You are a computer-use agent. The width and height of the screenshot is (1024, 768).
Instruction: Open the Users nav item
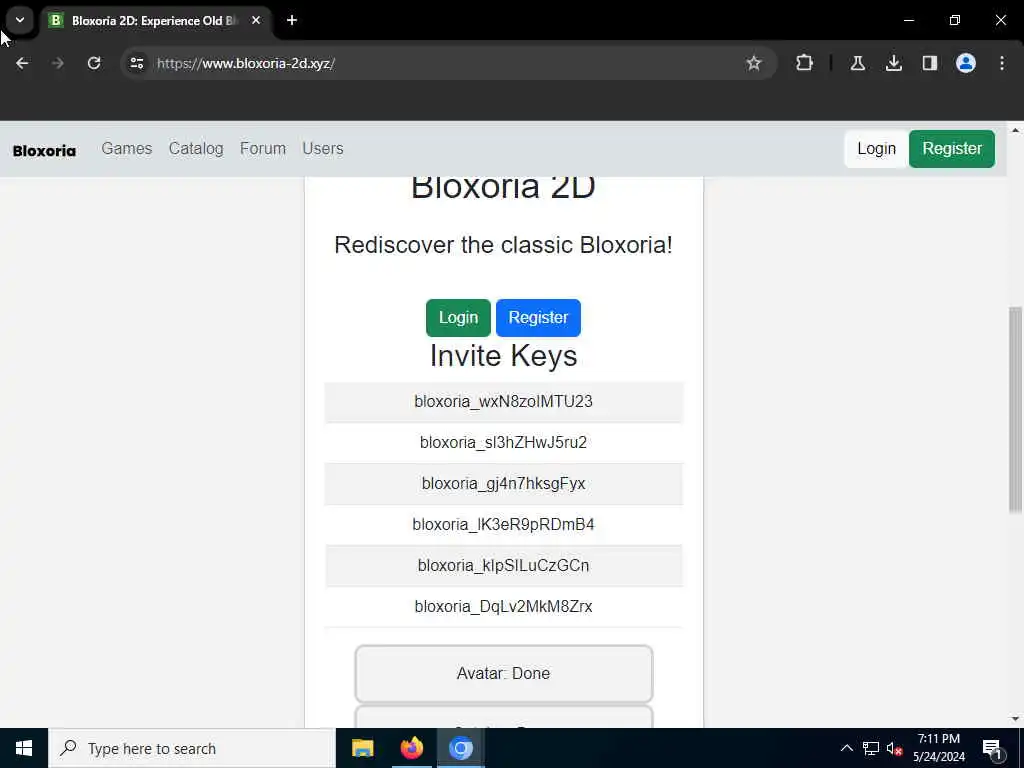(323, 149)
